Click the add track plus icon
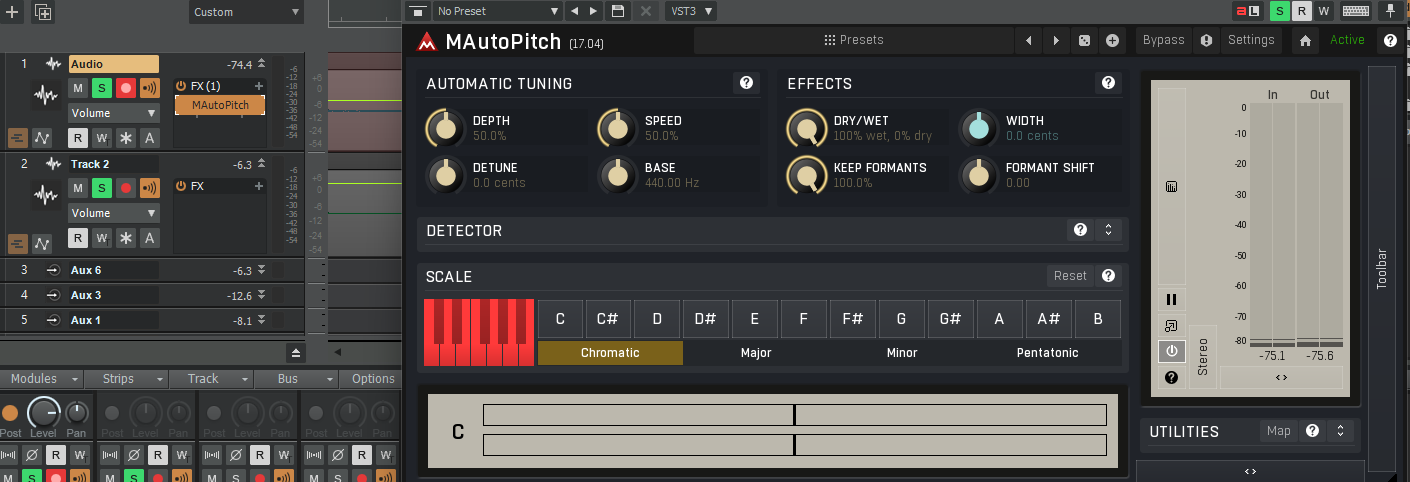 pyautogui.click(x=12, y=12)
